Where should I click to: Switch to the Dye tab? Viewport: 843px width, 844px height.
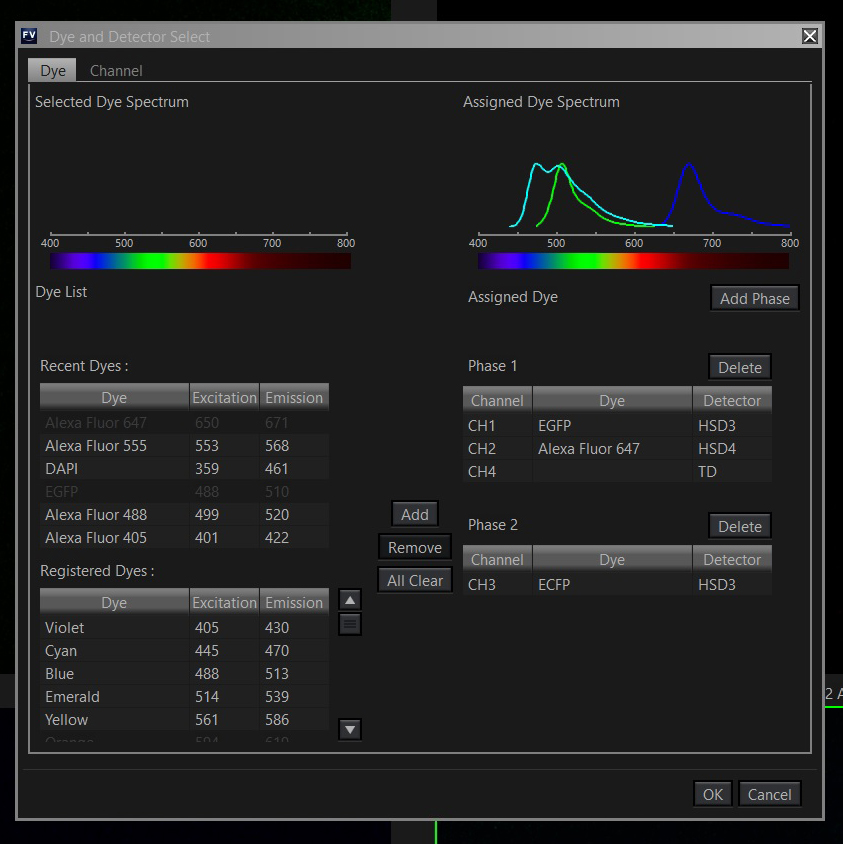(x=52, y=71)
